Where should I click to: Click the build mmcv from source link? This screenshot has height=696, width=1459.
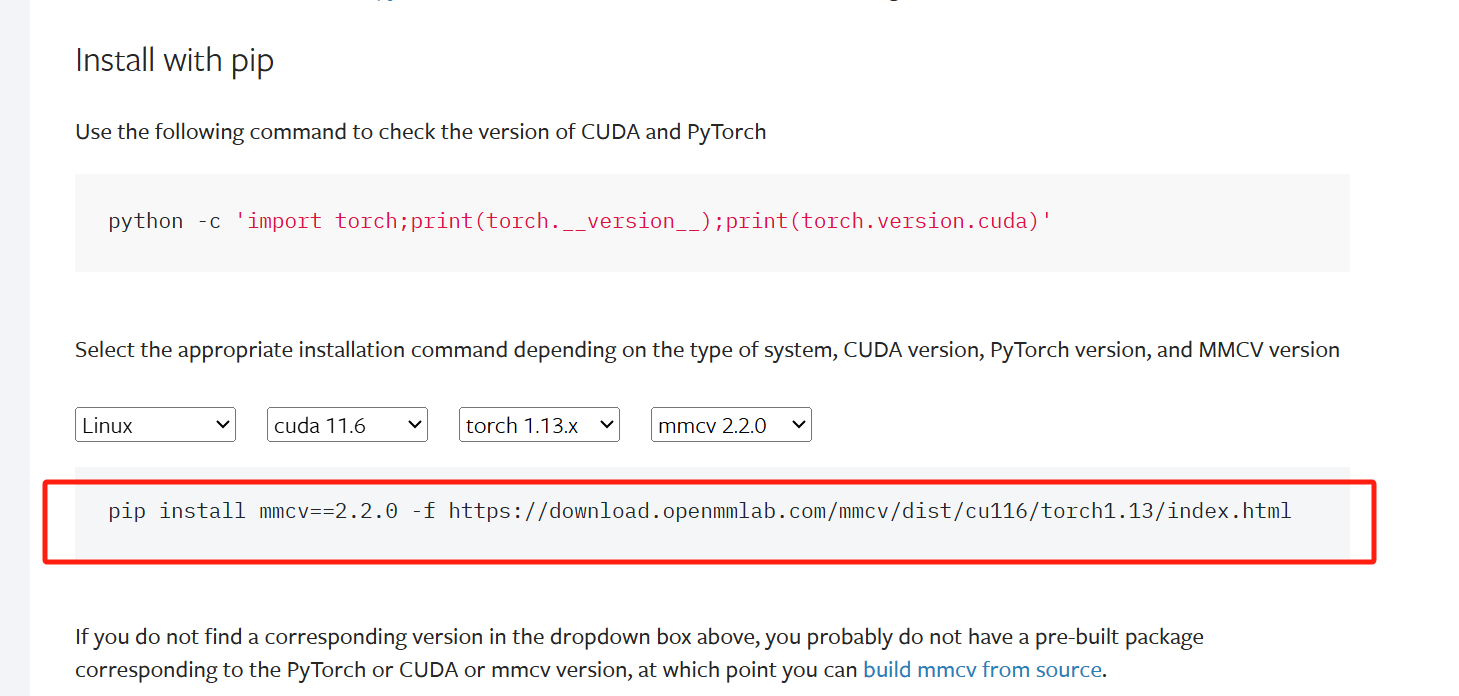coord(981,669)
